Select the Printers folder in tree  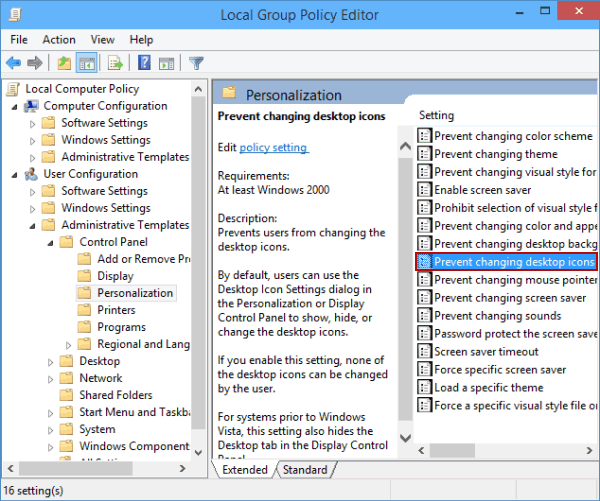tap(117, 310)
